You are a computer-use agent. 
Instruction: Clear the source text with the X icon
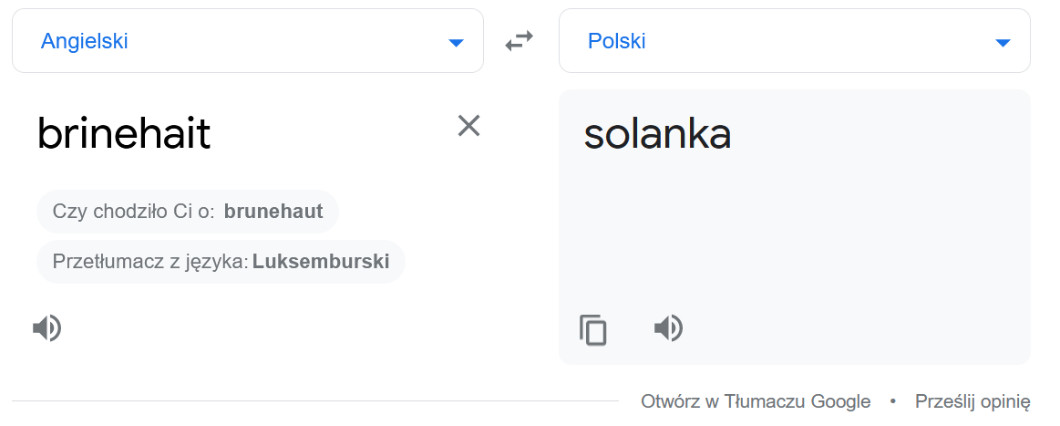coord(469,126)
